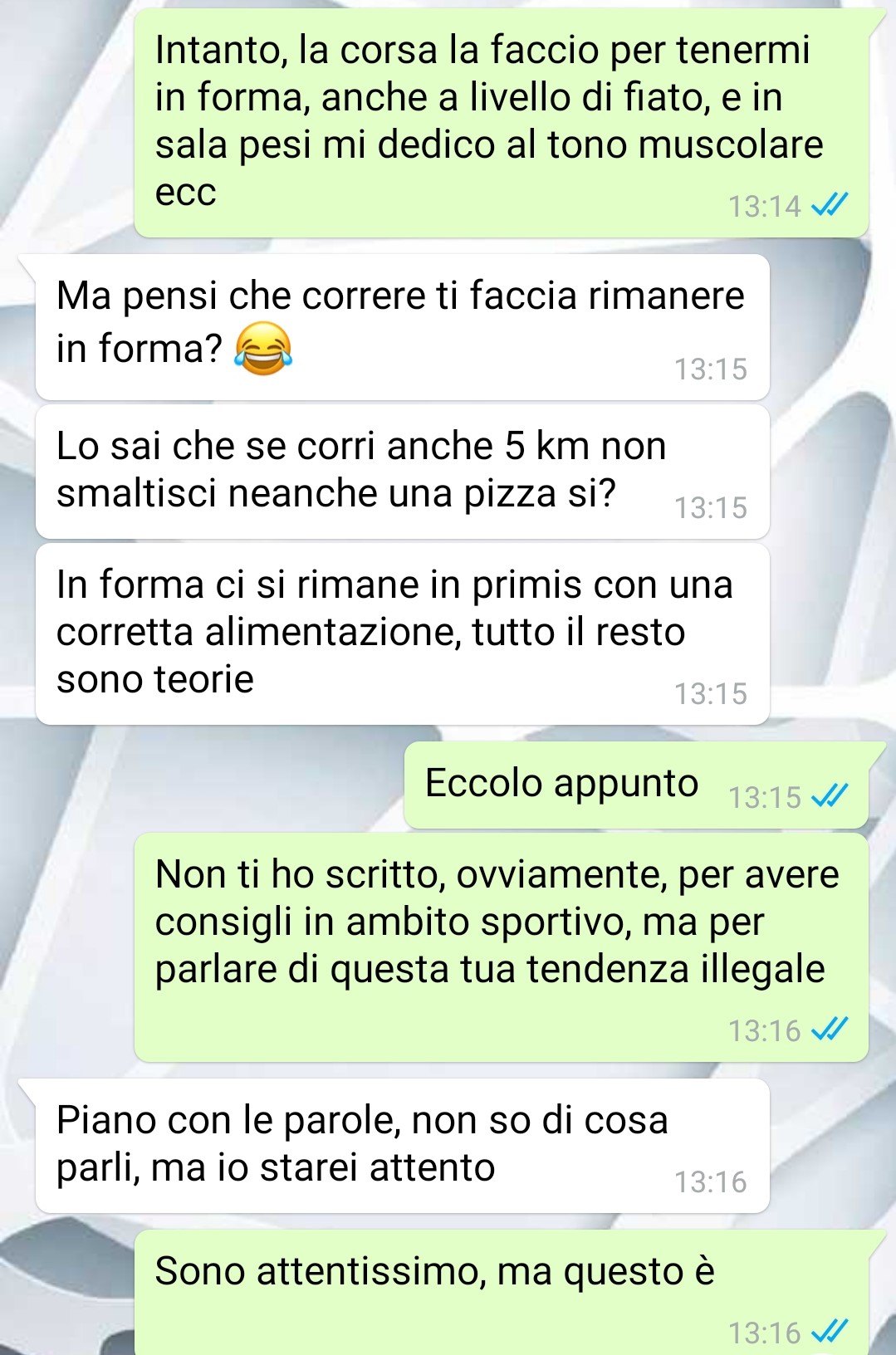Click the 13:14 timestamp on the first message
The height and width of the screenshot is (1355, 896).
point(765,205)
